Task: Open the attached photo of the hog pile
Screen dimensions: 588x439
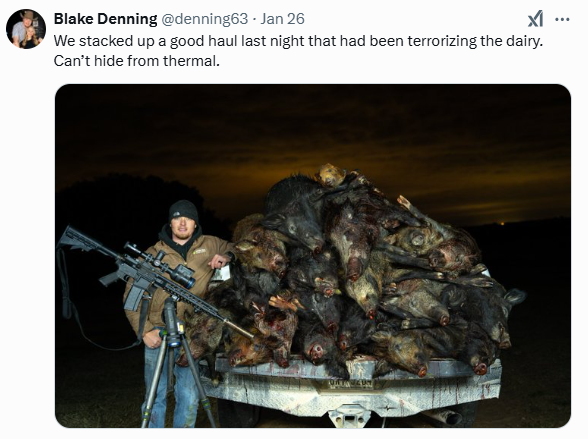Action: (313, 256)
